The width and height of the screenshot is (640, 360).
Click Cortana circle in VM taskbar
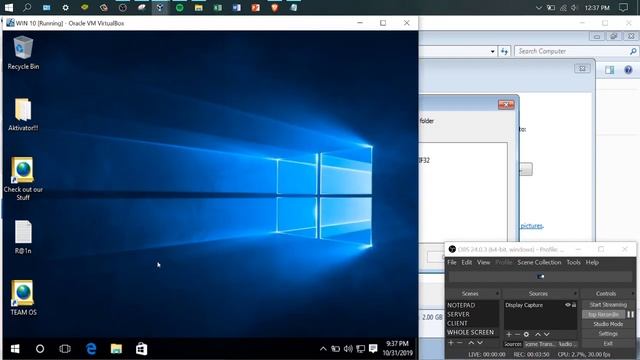(40, 349)
